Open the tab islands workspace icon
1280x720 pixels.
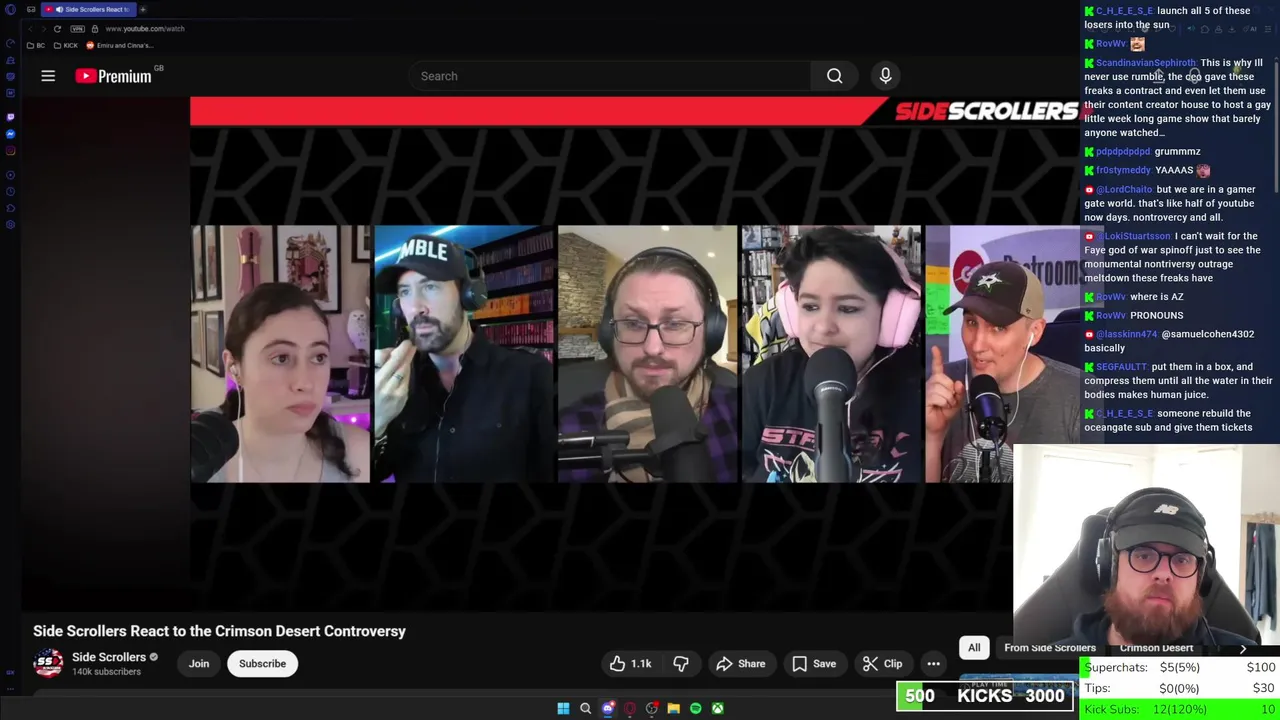pyautogui.click(x=31, y=9)
